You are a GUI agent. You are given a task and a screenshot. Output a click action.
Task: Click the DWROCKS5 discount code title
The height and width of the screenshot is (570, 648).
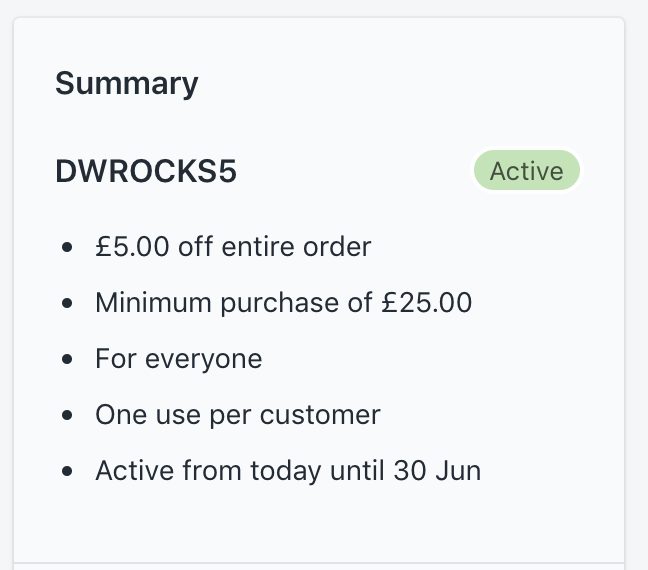coord(146,171)
